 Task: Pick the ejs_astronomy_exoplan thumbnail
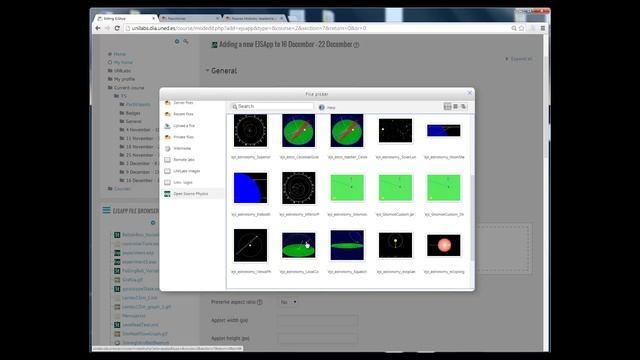[395, 245]
